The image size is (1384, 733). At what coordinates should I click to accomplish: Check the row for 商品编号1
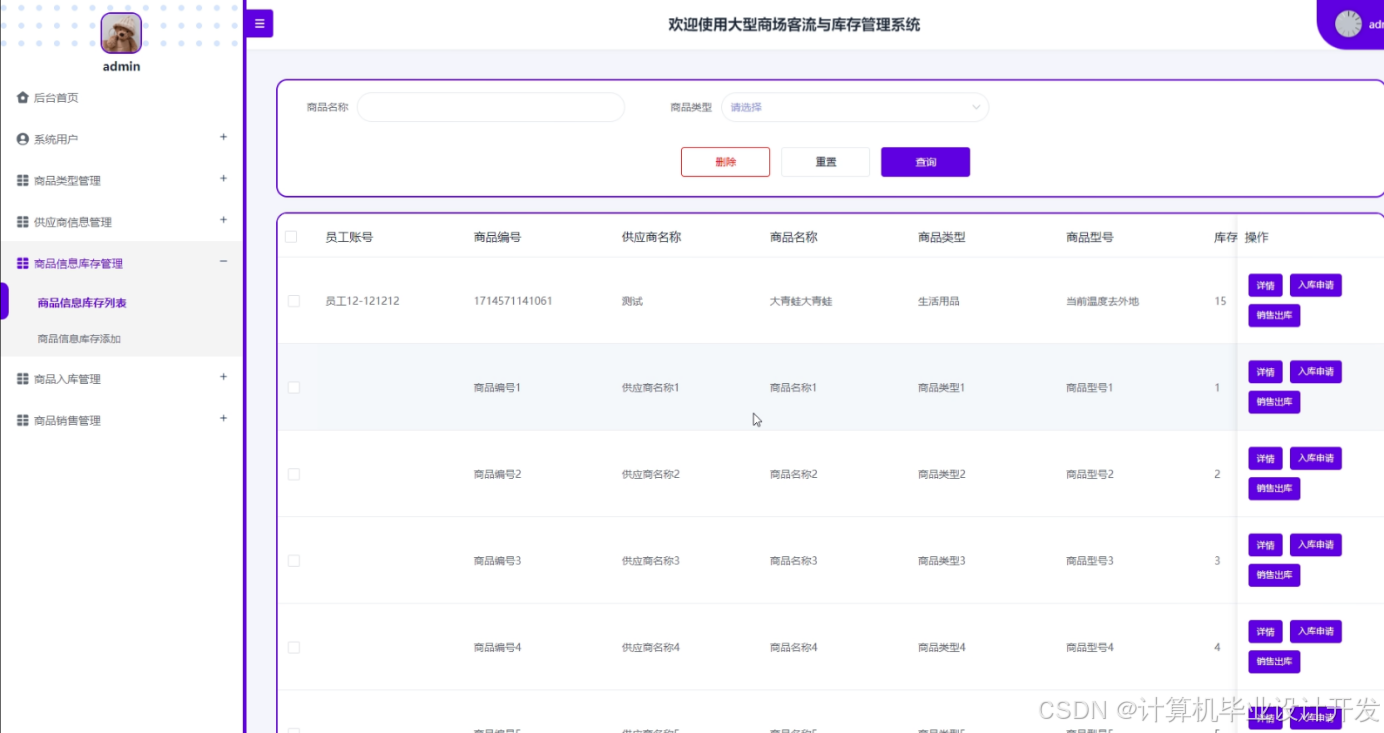[x=294, y=387]
